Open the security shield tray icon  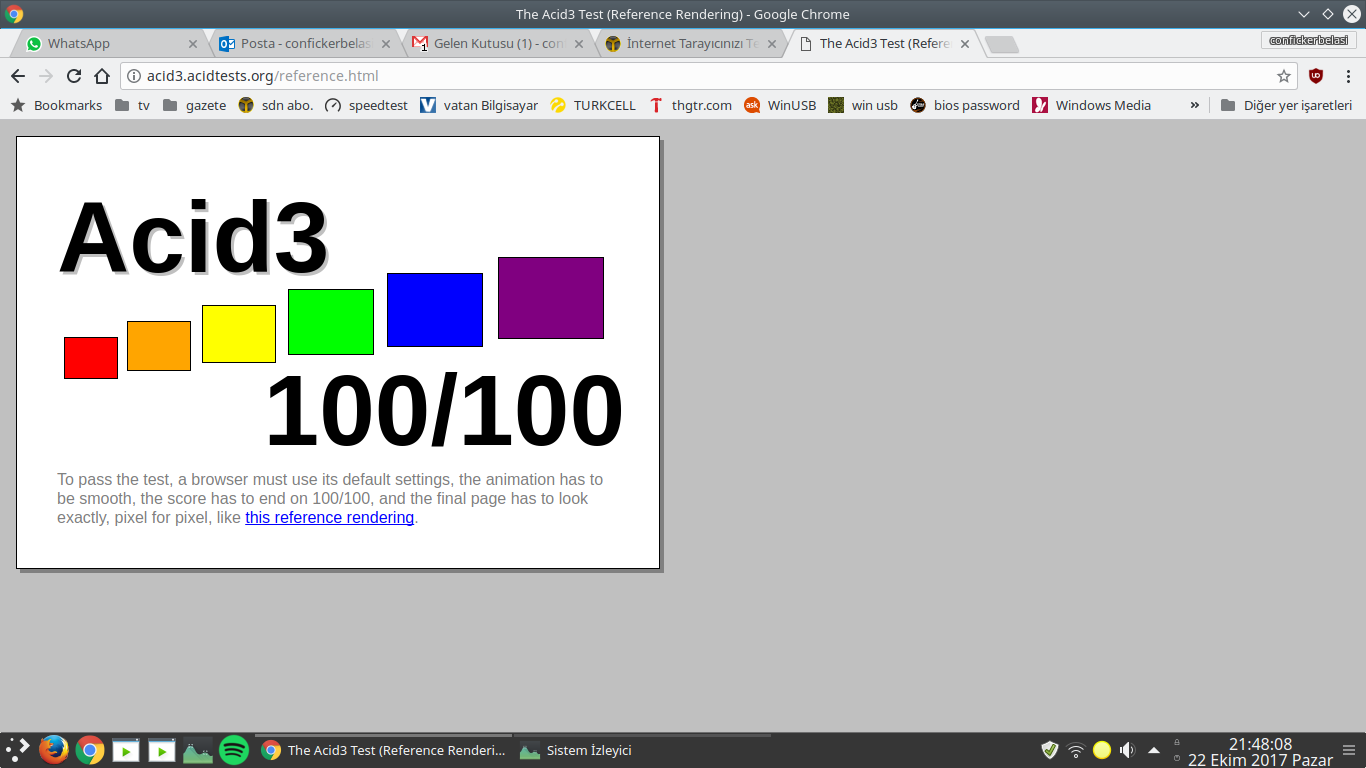[1050, 750]
